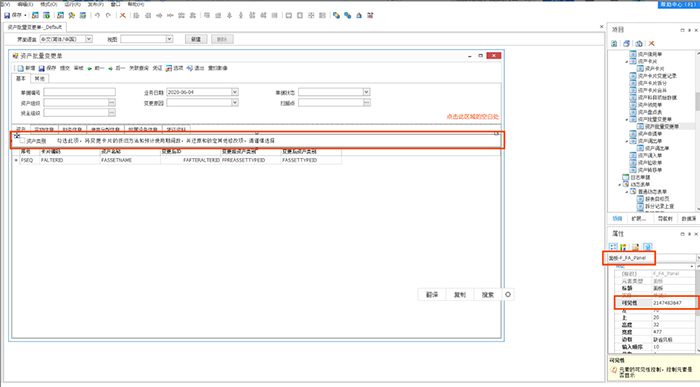The width and height of the screenshot is (700, 387).
Task: Click the ellipsis button of the 扫描点 field
Action: 367,103
